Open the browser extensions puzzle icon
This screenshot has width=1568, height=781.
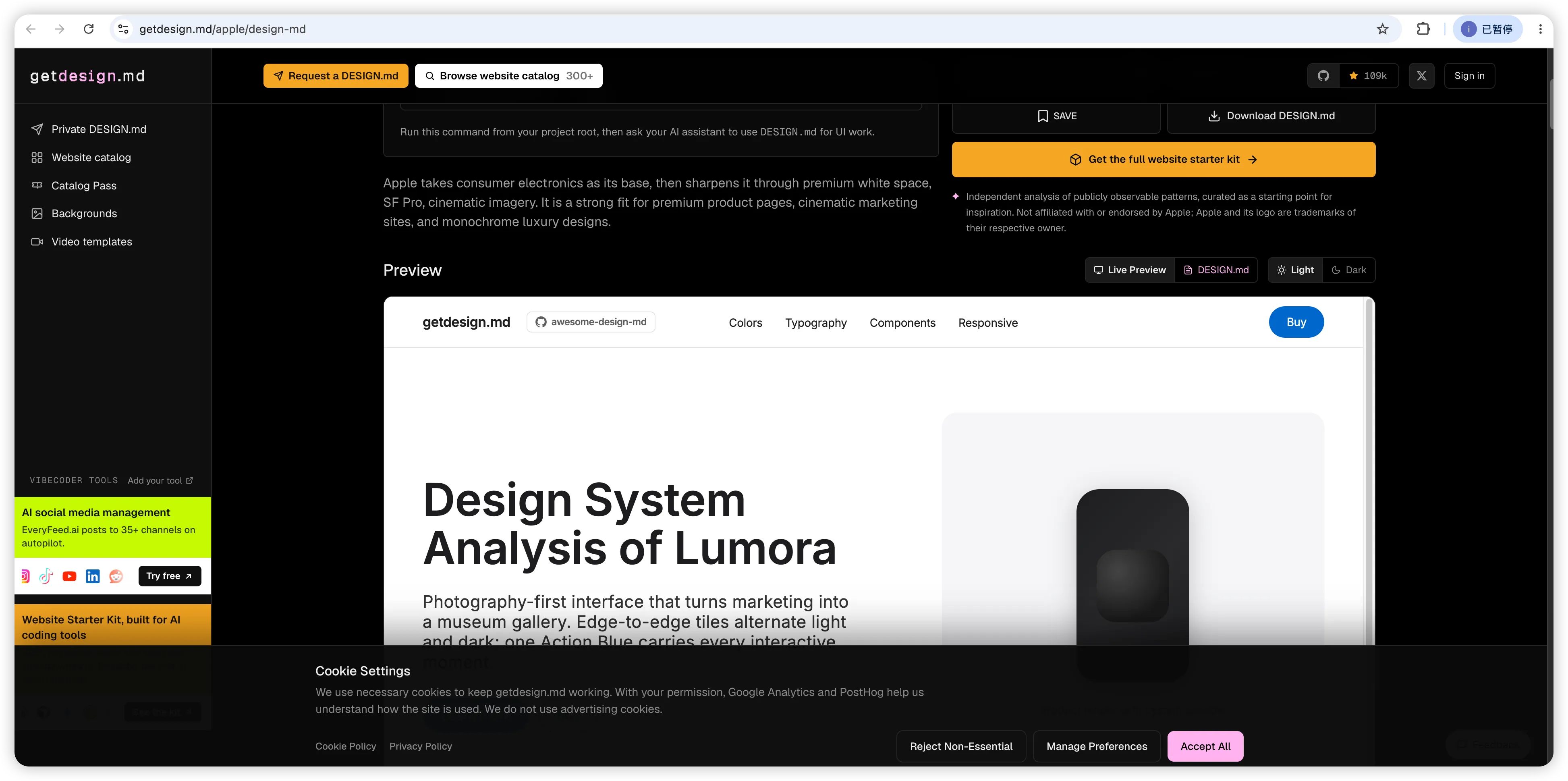pyautogui.click(x=1423, y=29)
